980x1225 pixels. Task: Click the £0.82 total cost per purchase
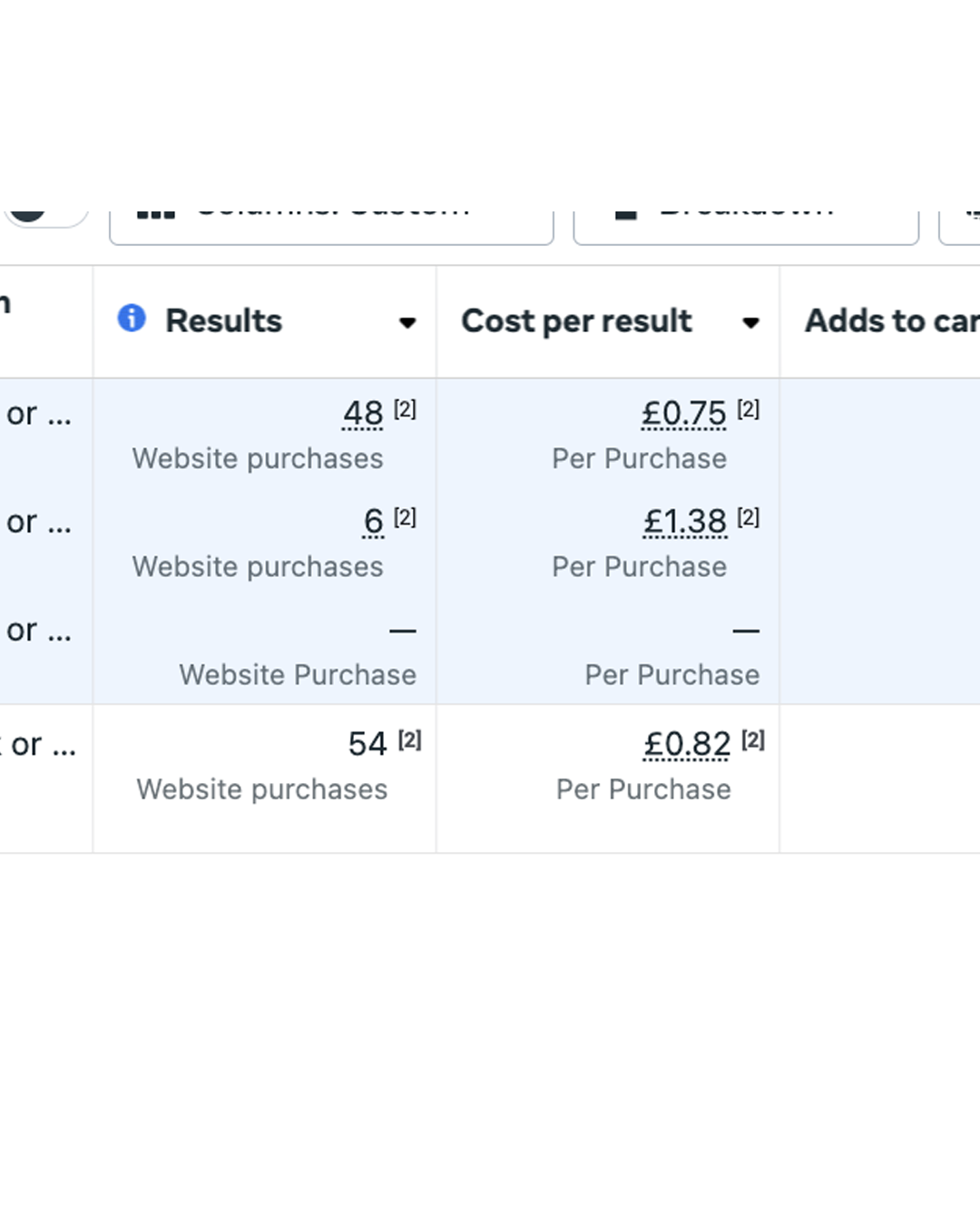click(x=687, y=745)
